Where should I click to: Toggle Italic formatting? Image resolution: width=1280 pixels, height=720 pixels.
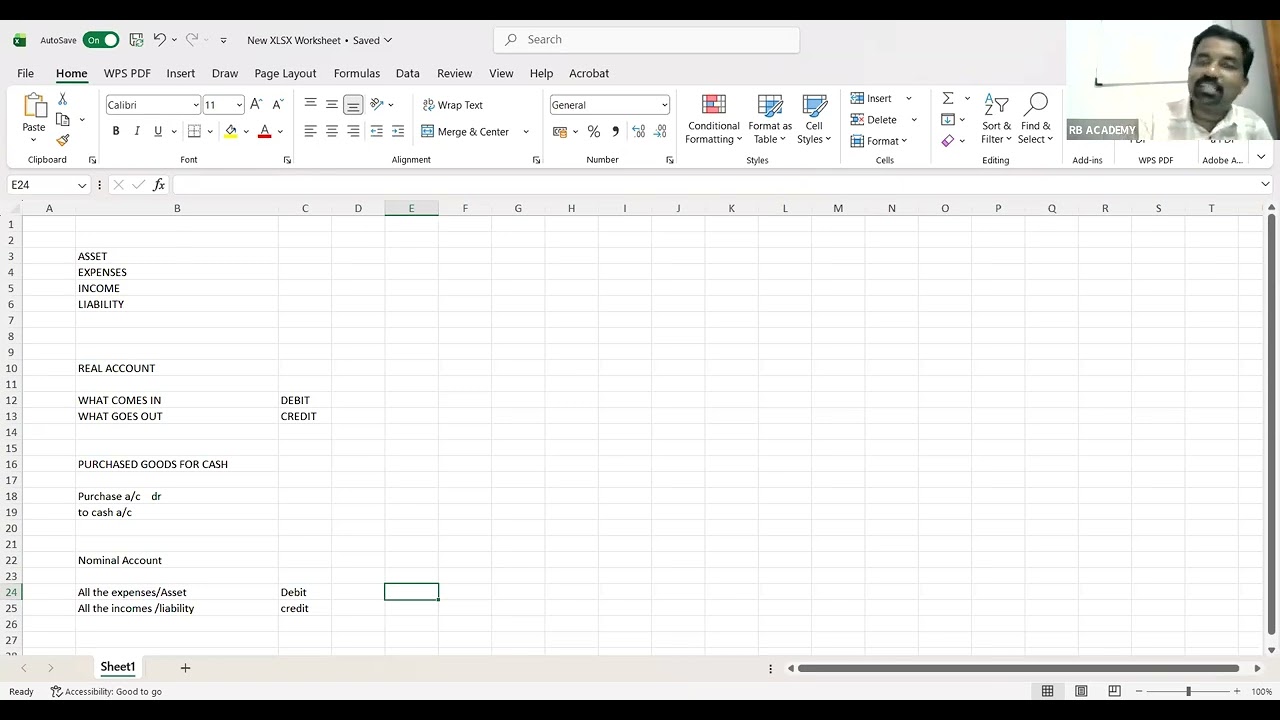[x=137, y=131]
